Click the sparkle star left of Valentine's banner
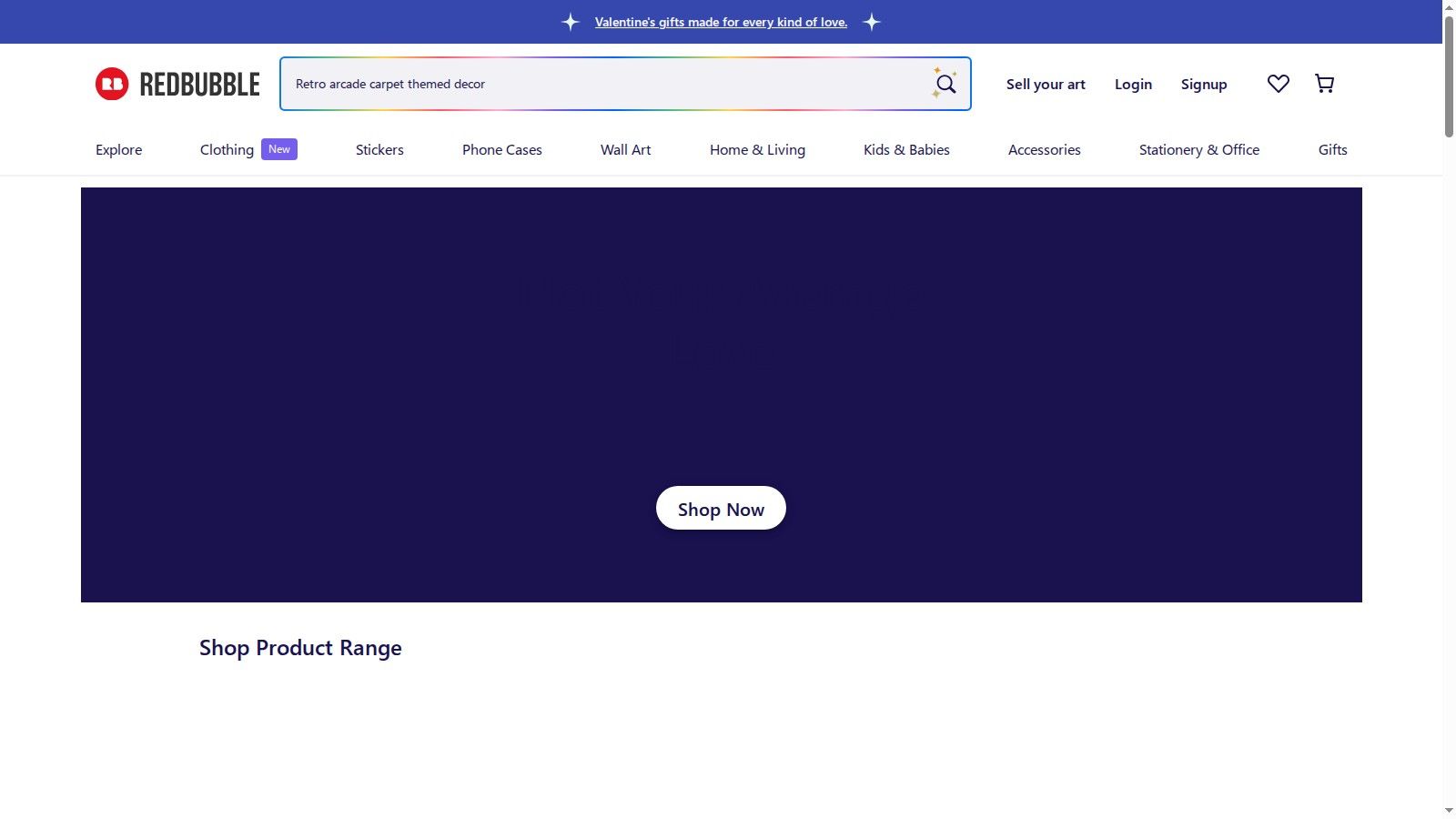1456x819 pixels. click(x=571, y=22)
